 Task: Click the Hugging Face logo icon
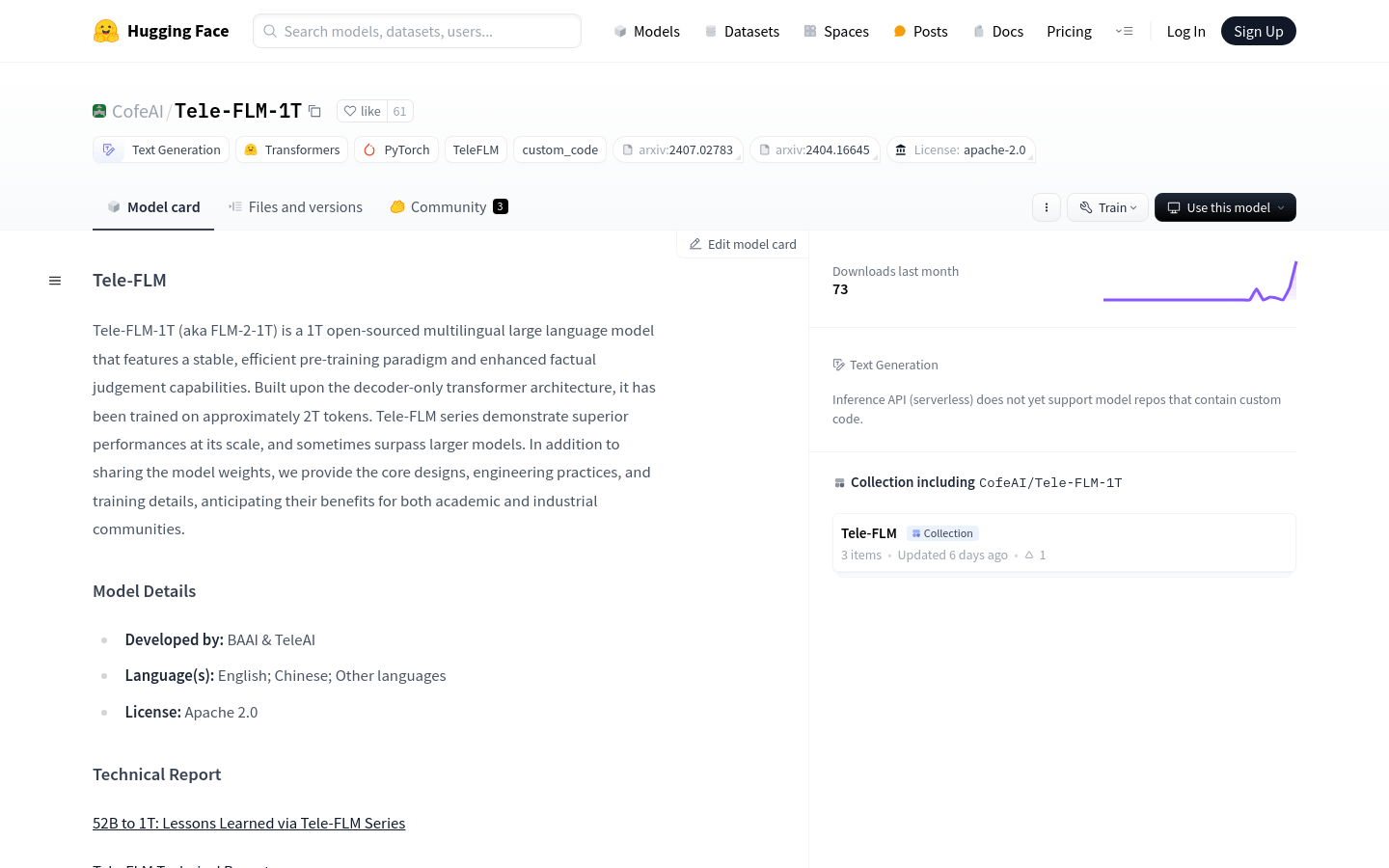click(106, 31)
